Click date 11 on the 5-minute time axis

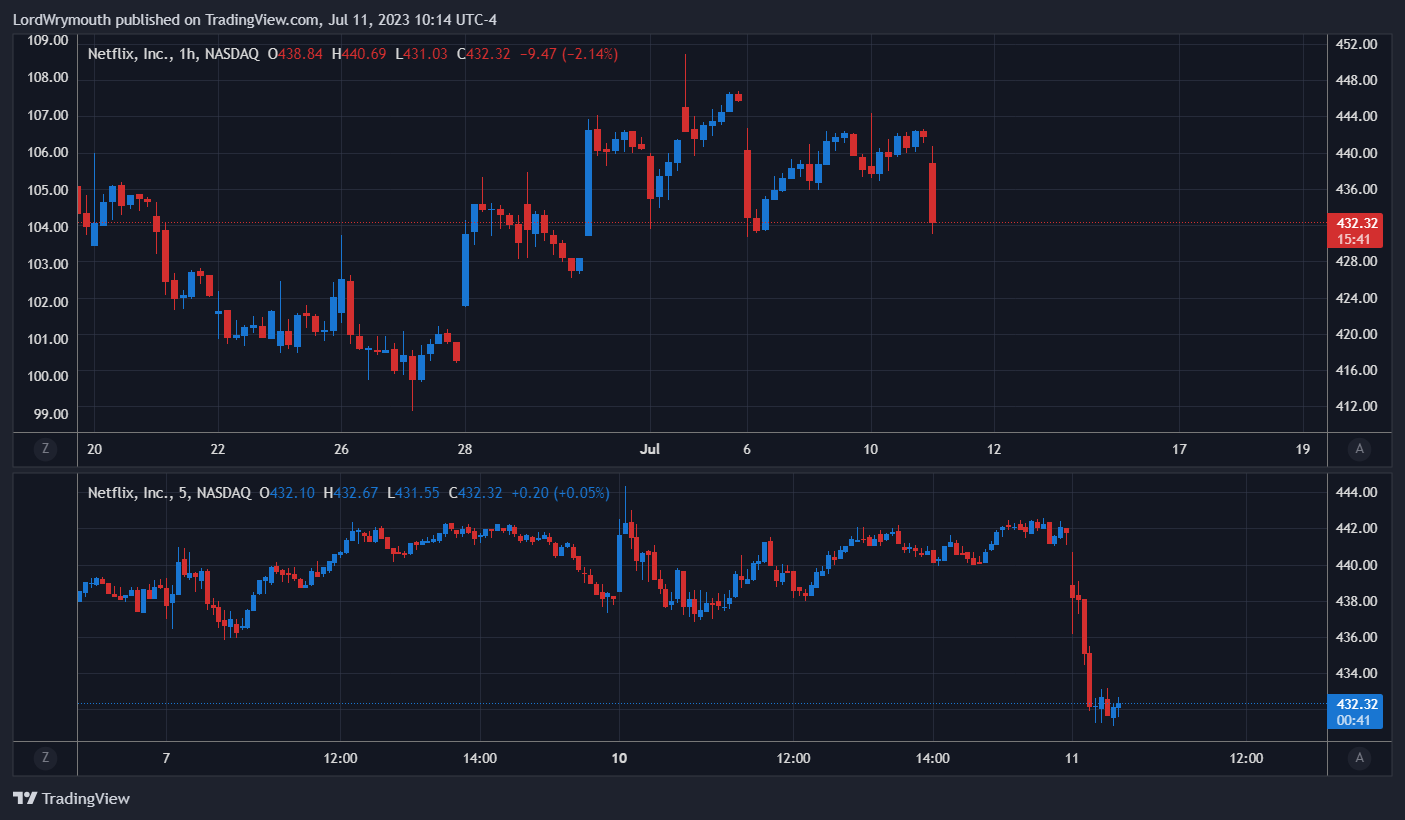tap(1071, 758)
